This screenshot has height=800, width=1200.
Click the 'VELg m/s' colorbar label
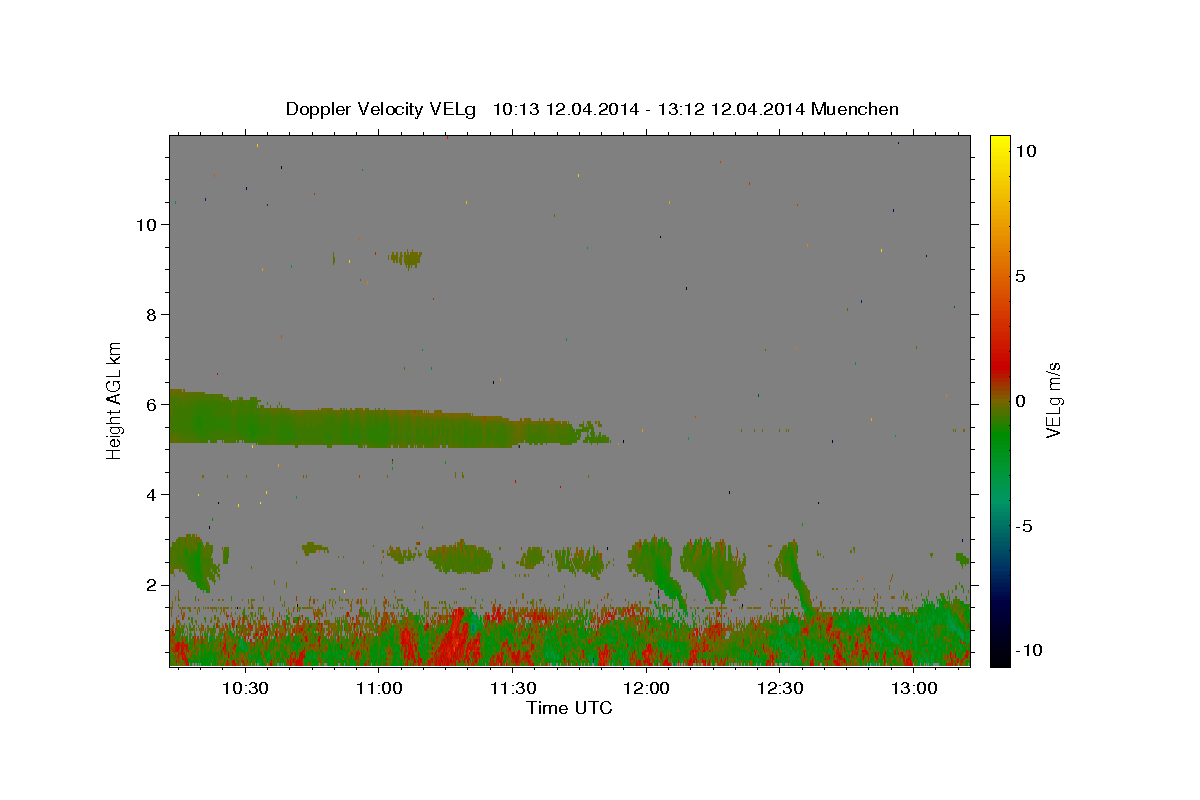pos(1053,400)
